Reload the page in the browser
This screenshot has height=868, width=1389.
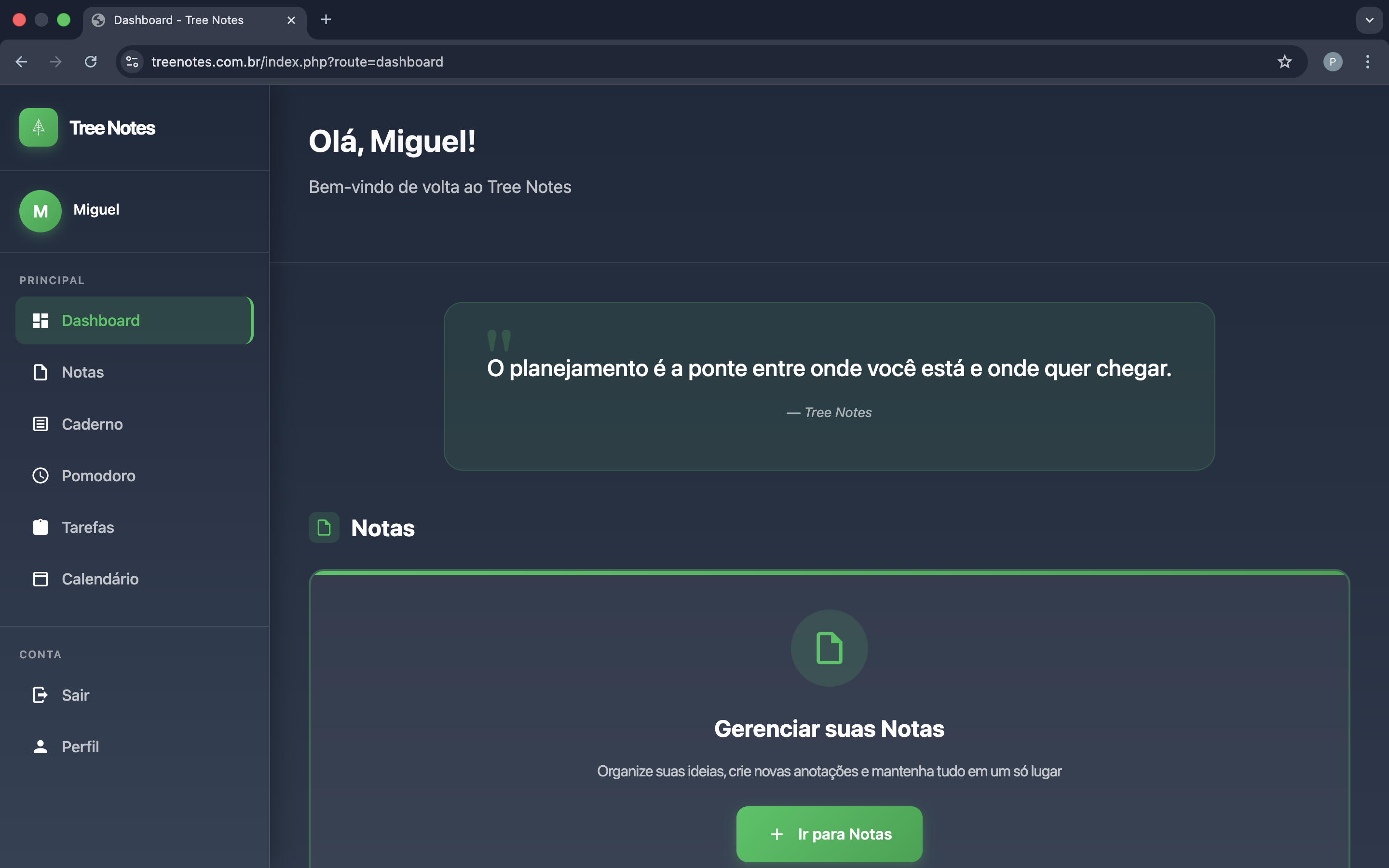pyautogui.click(x=91, y=61)
